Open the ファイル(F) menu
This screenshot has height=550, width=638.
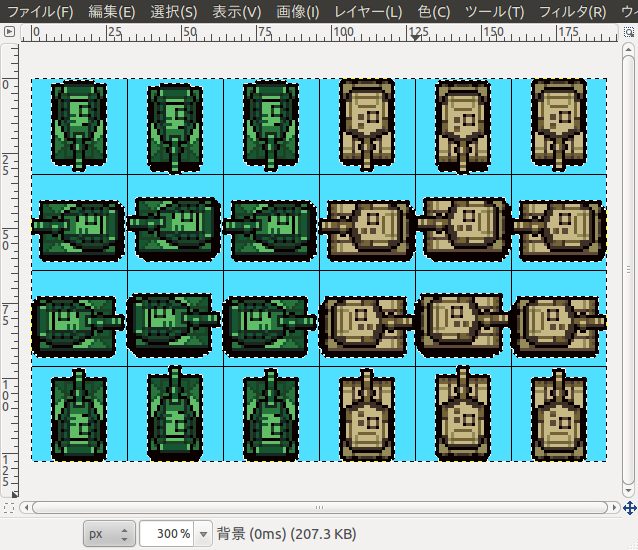pyautogui.click(x=40, y=12)
